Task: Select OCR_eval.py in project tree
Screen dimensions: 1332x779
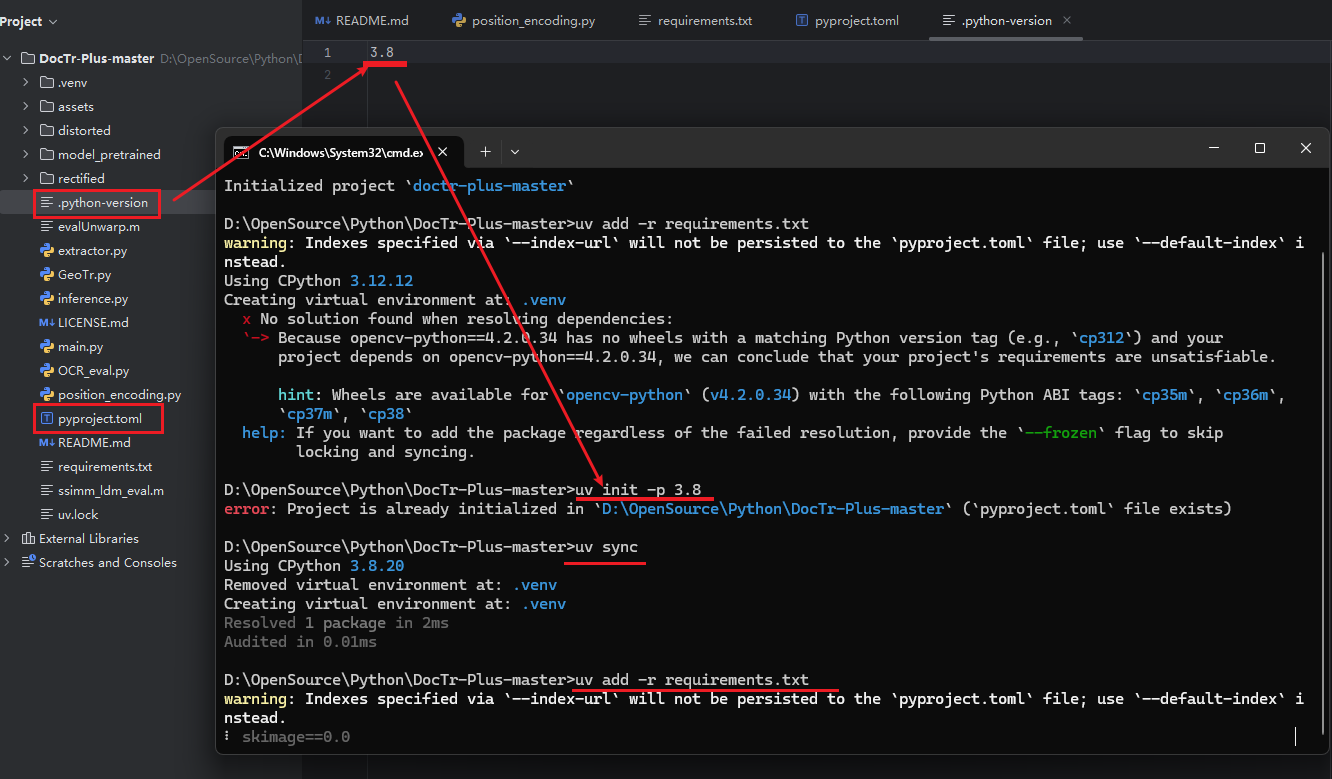Action: 93,370
